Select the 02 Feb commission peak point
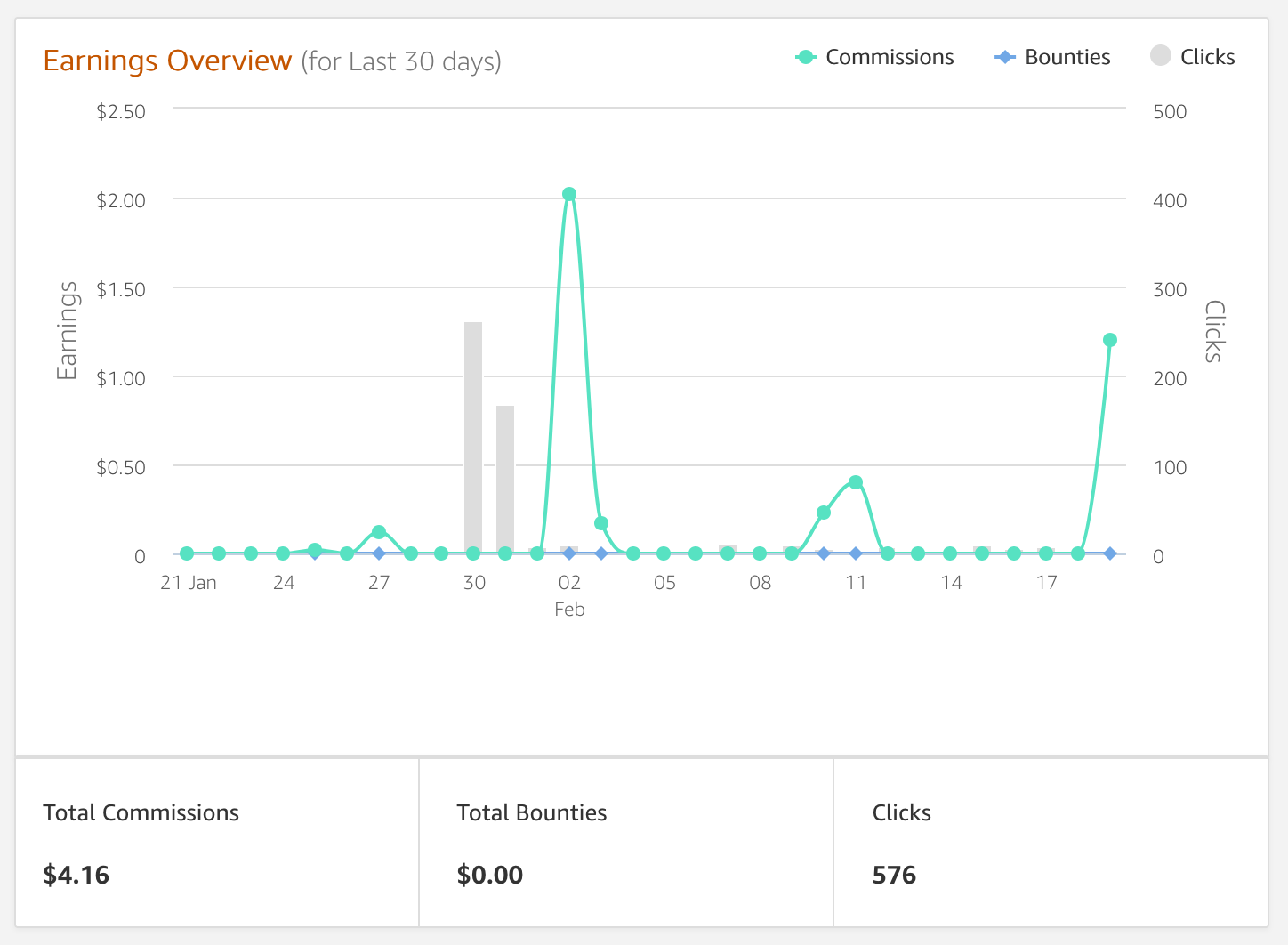Screen dimensions: 1288x945 (x=569, y=194)
